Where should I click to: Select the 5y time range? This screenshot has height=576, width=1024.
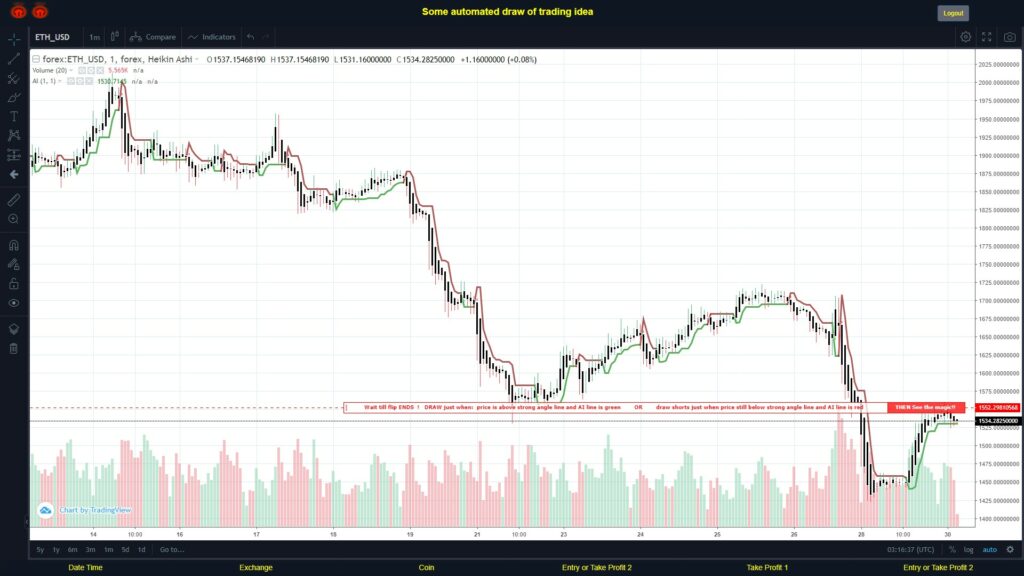point(40,549)
